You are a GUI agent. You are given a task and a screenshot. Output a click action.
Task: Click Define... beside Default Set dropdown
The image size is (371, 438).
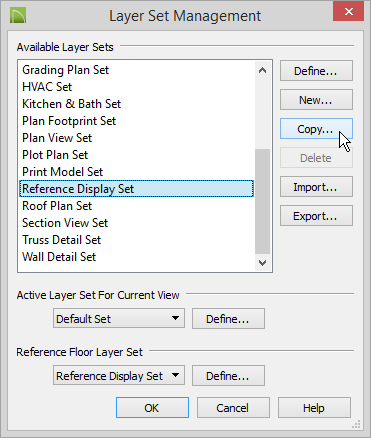[x=228, y=319]
